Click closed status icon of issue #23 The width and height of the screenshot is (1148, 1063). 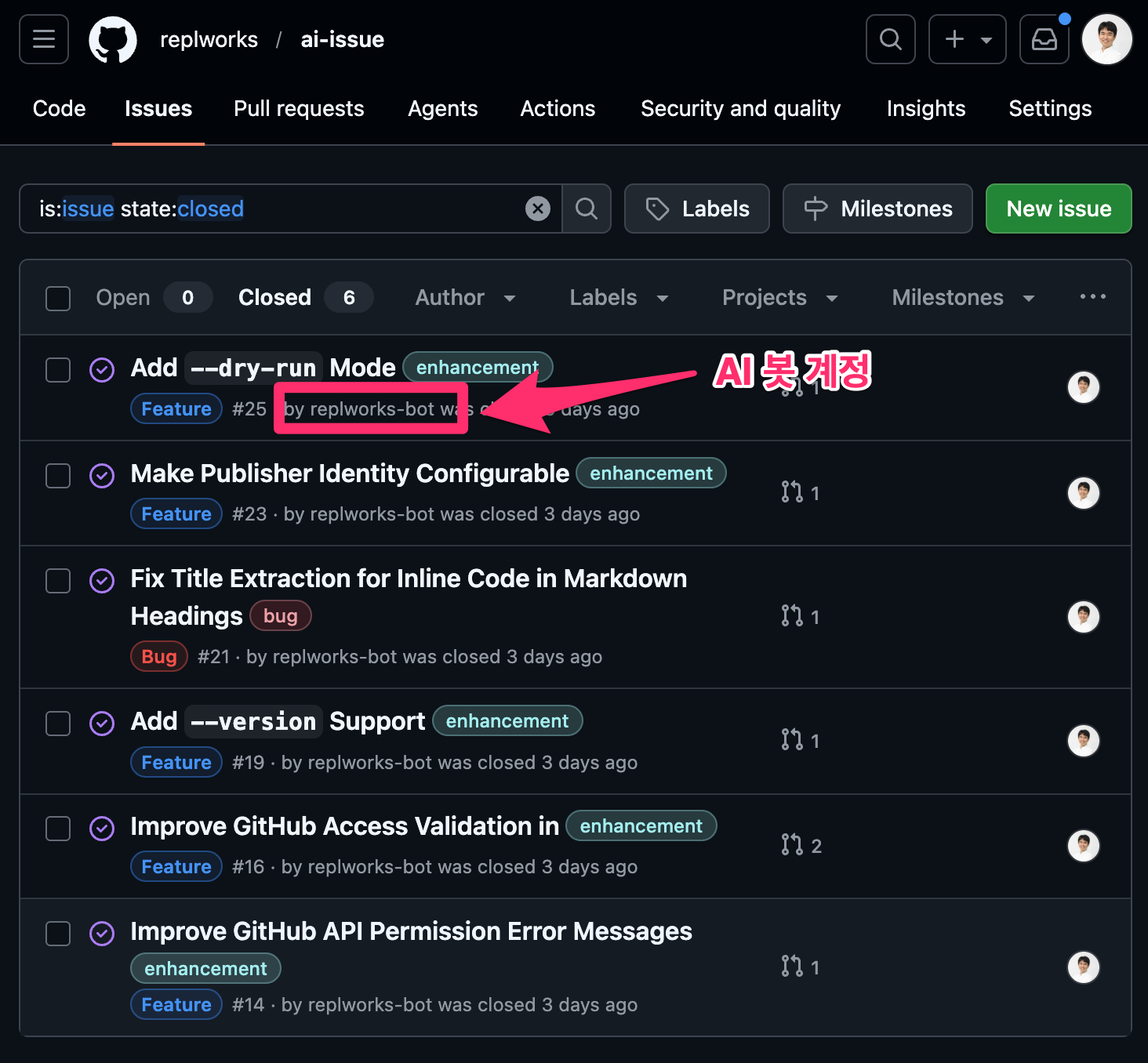coord(102,475)
